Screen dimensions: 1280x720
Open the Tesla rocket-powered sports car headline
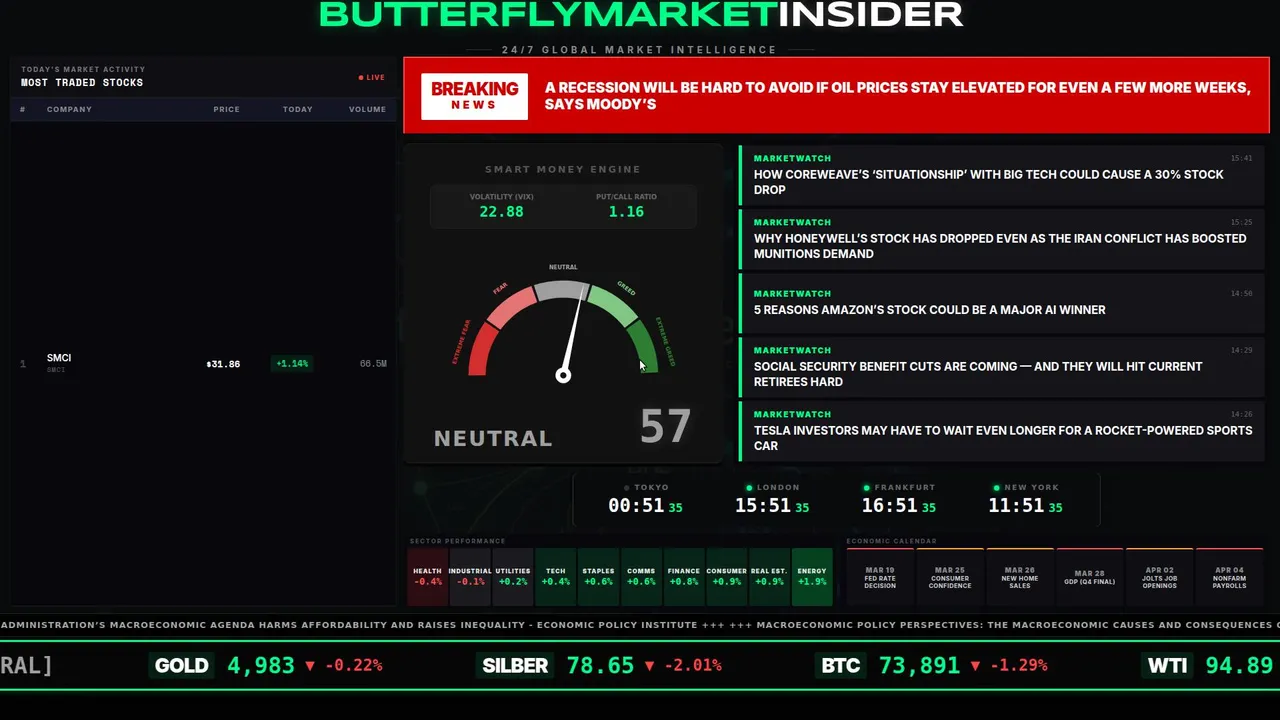(x=1000, y=432)
